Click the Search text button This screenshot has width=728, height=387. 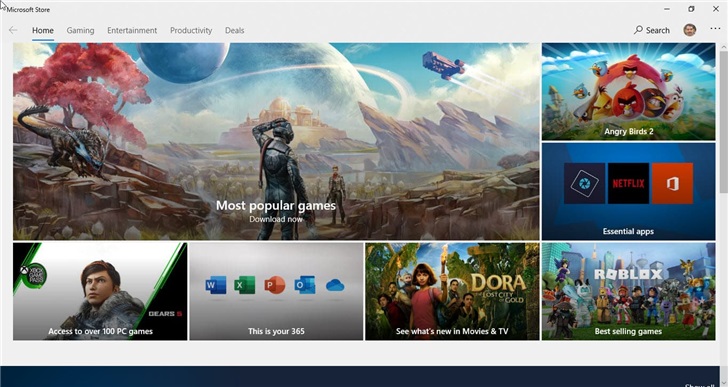(657, 30)
